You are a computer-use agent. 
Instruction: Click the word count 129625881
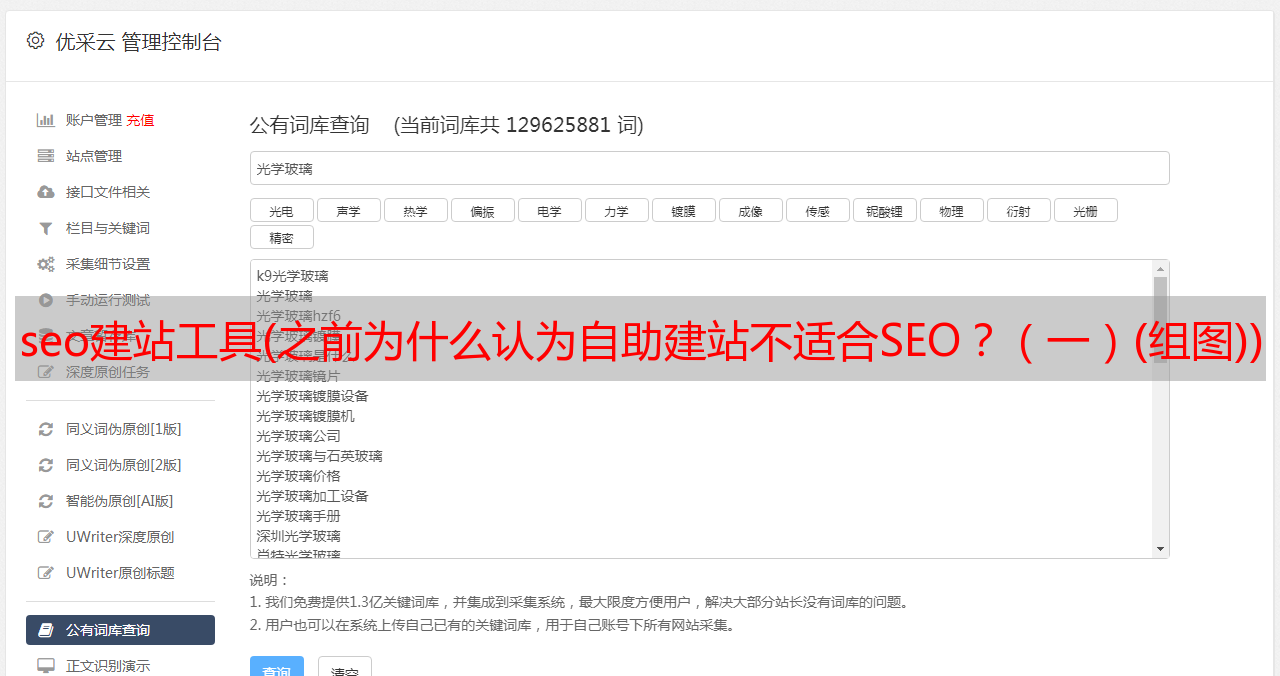558,125
